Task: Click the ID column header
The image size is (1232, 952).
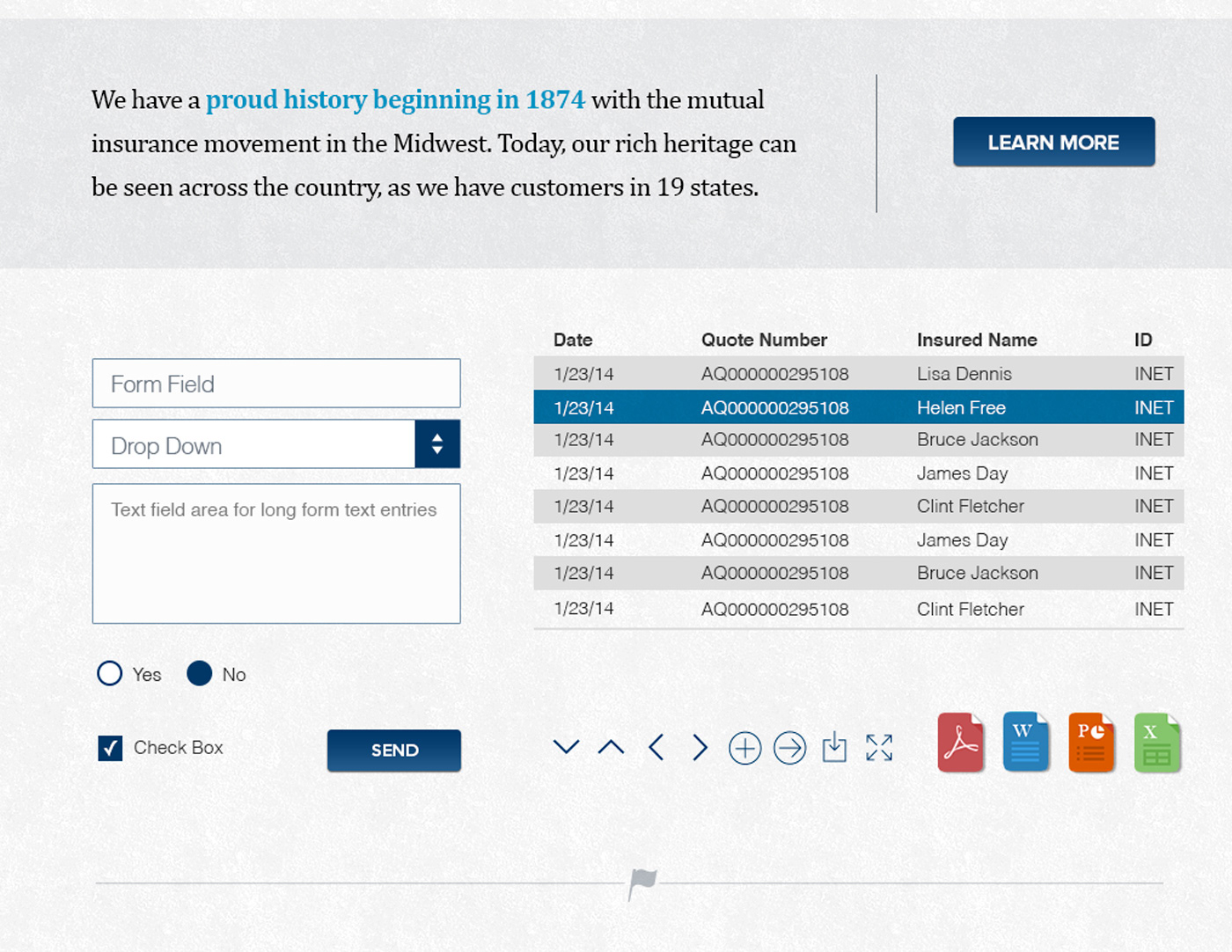Action: click(1143, 340)
